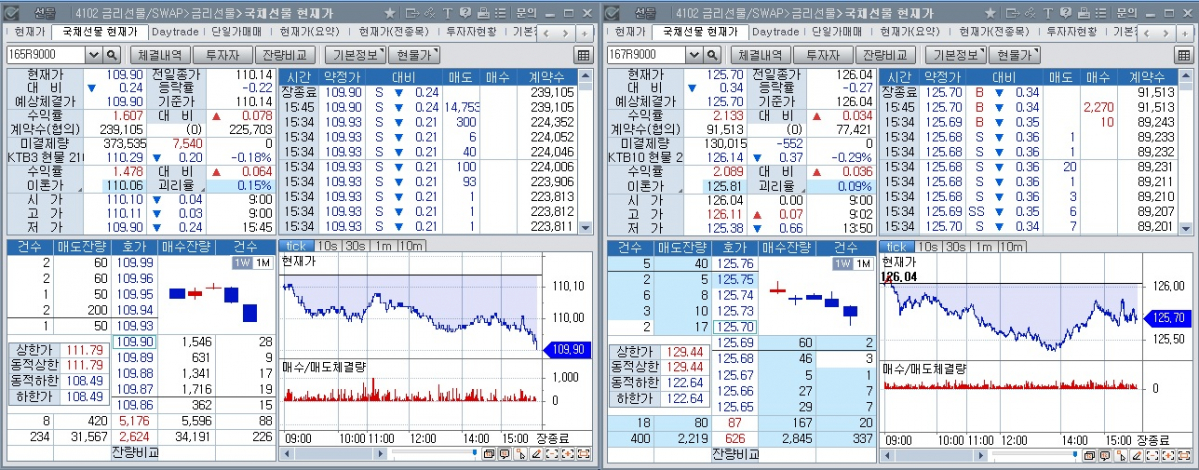Click the text font T icon in right window

point(1047,13)
